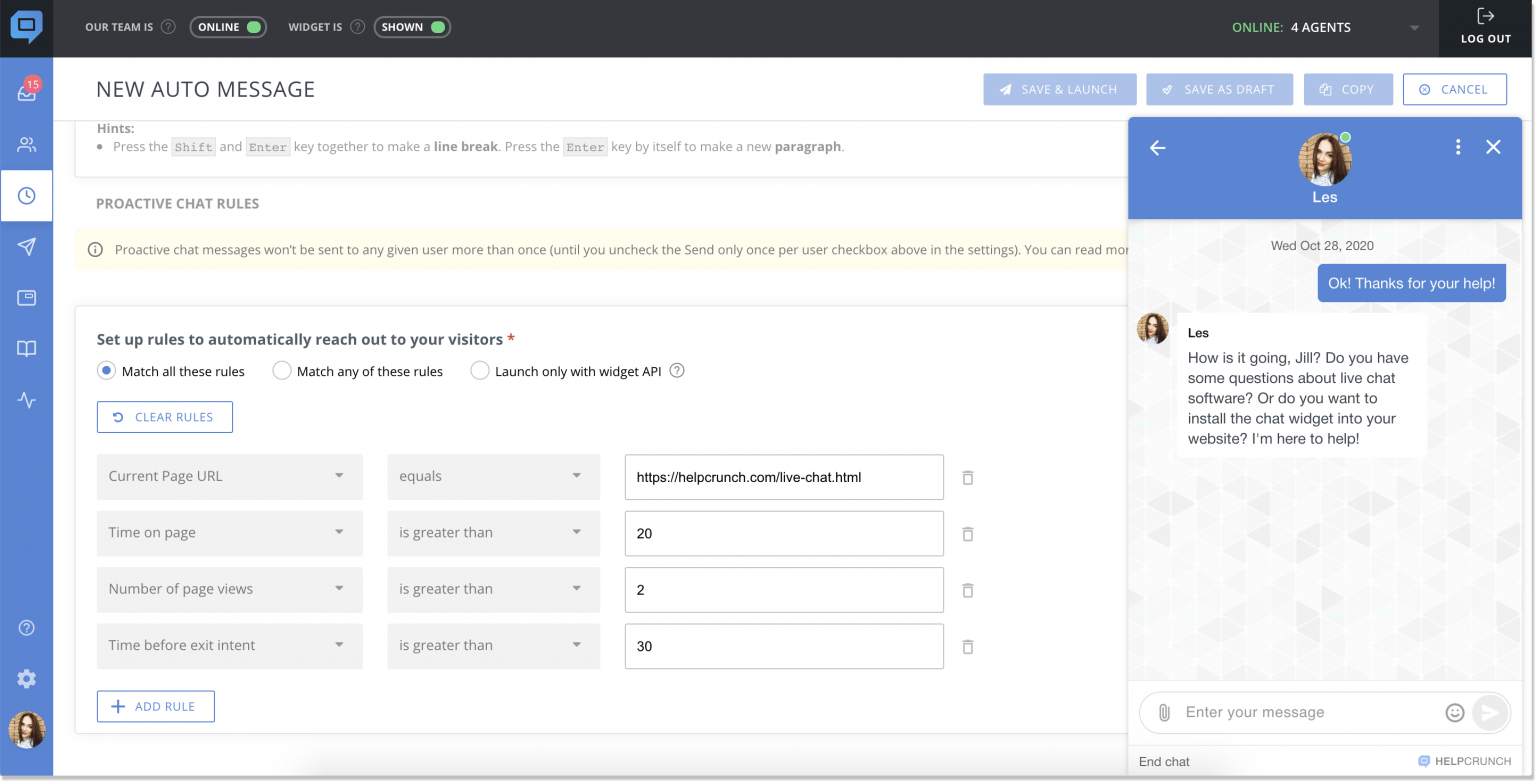Image resolution: width=1536 pixels, height=782 pixels.
Task: Click the Save & Launch button
Action: (1059, 89)
